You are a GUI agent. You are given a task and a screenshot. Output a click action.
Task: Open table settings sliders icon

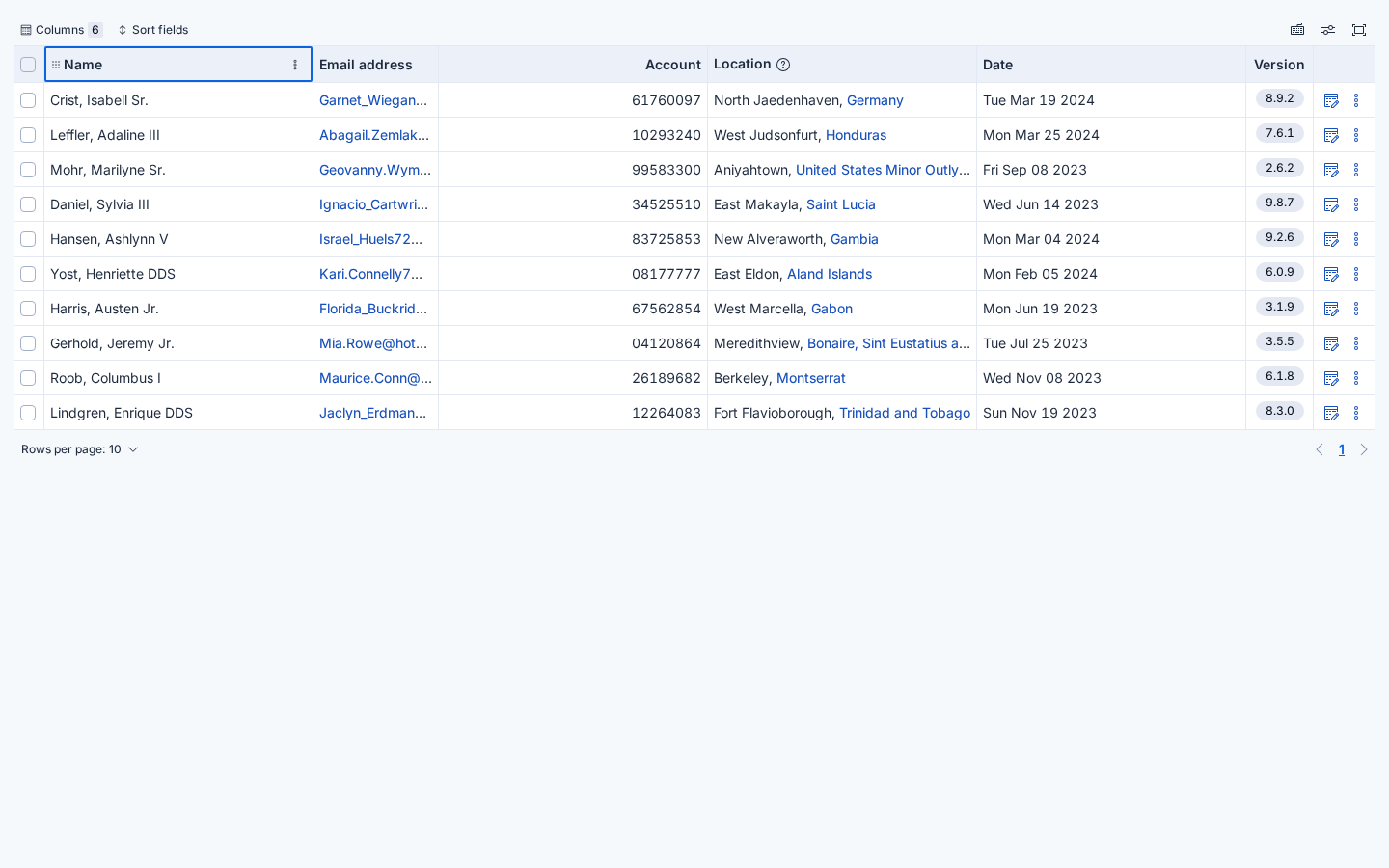(x=1328, y=30)
